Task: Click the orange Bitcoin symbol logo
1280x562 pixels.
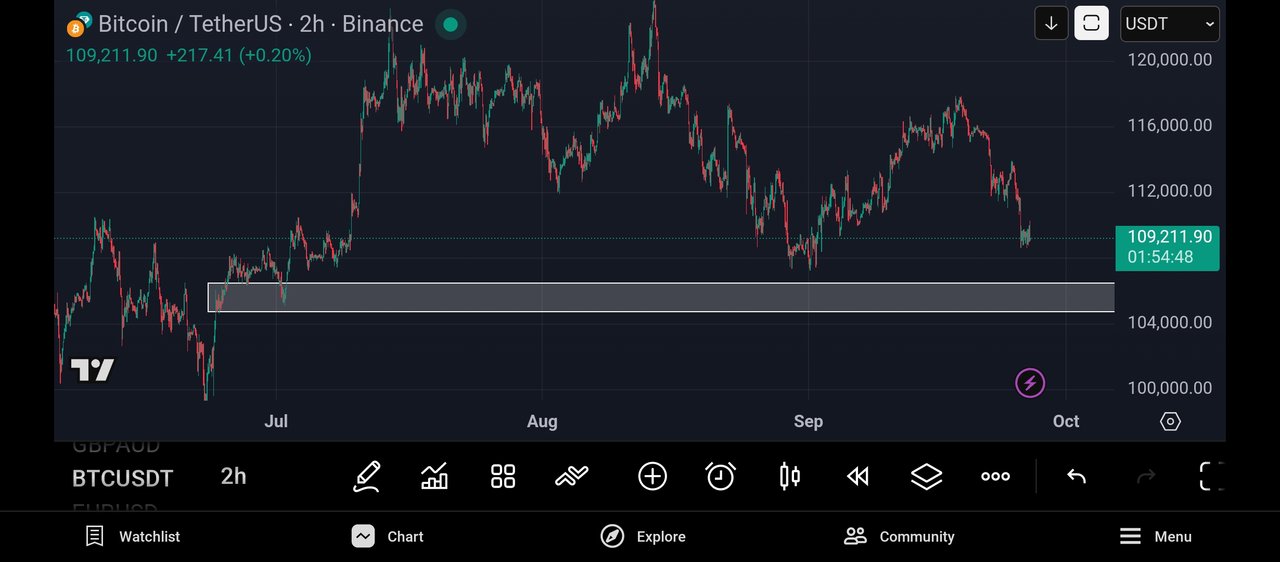Action: coord(76,26)
